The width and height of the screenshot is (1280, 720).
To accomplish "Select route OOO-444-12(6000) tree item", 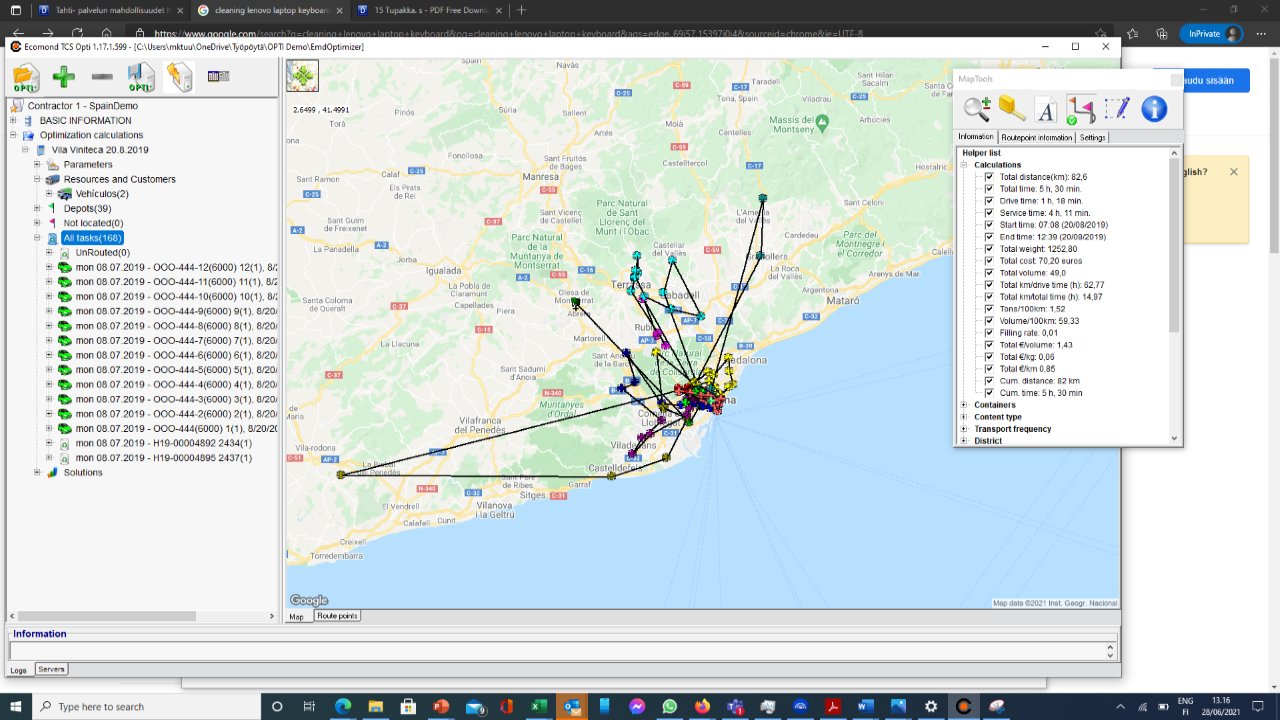I will tap(176, 267).
